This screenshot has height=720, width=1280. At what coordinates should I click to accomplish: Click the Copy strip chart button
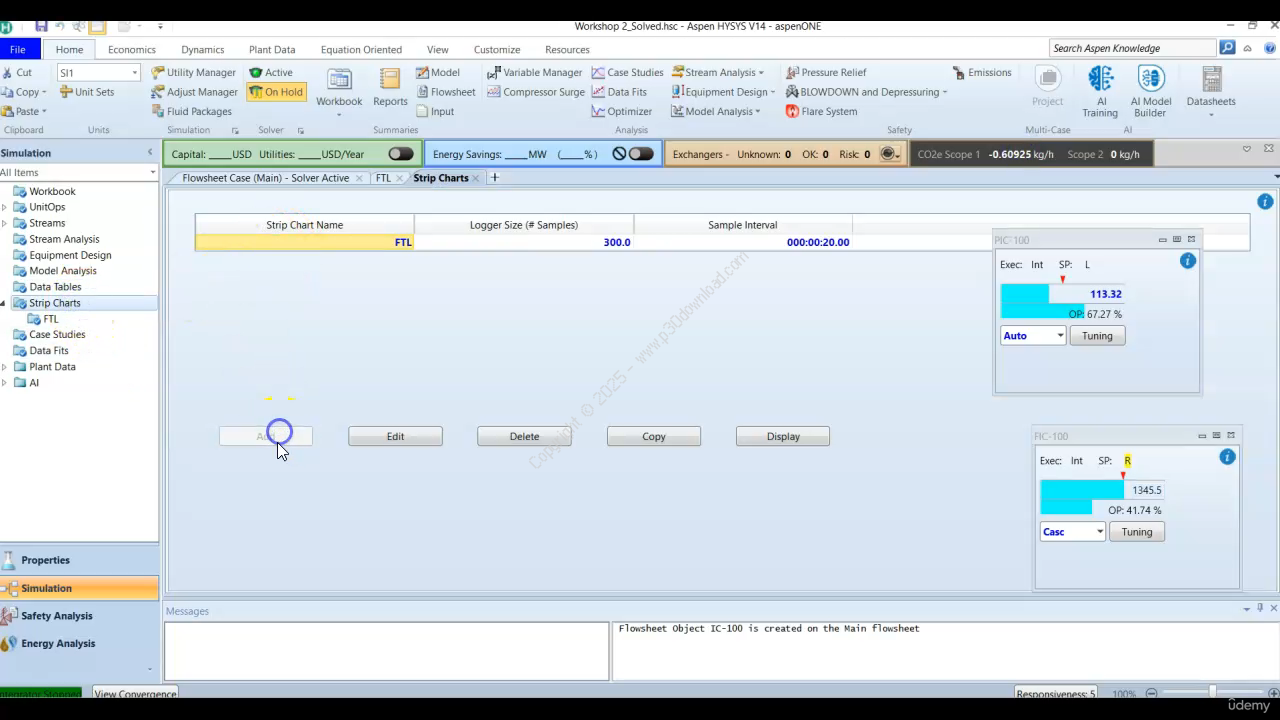pyautogui.click(x=654, y=436)
